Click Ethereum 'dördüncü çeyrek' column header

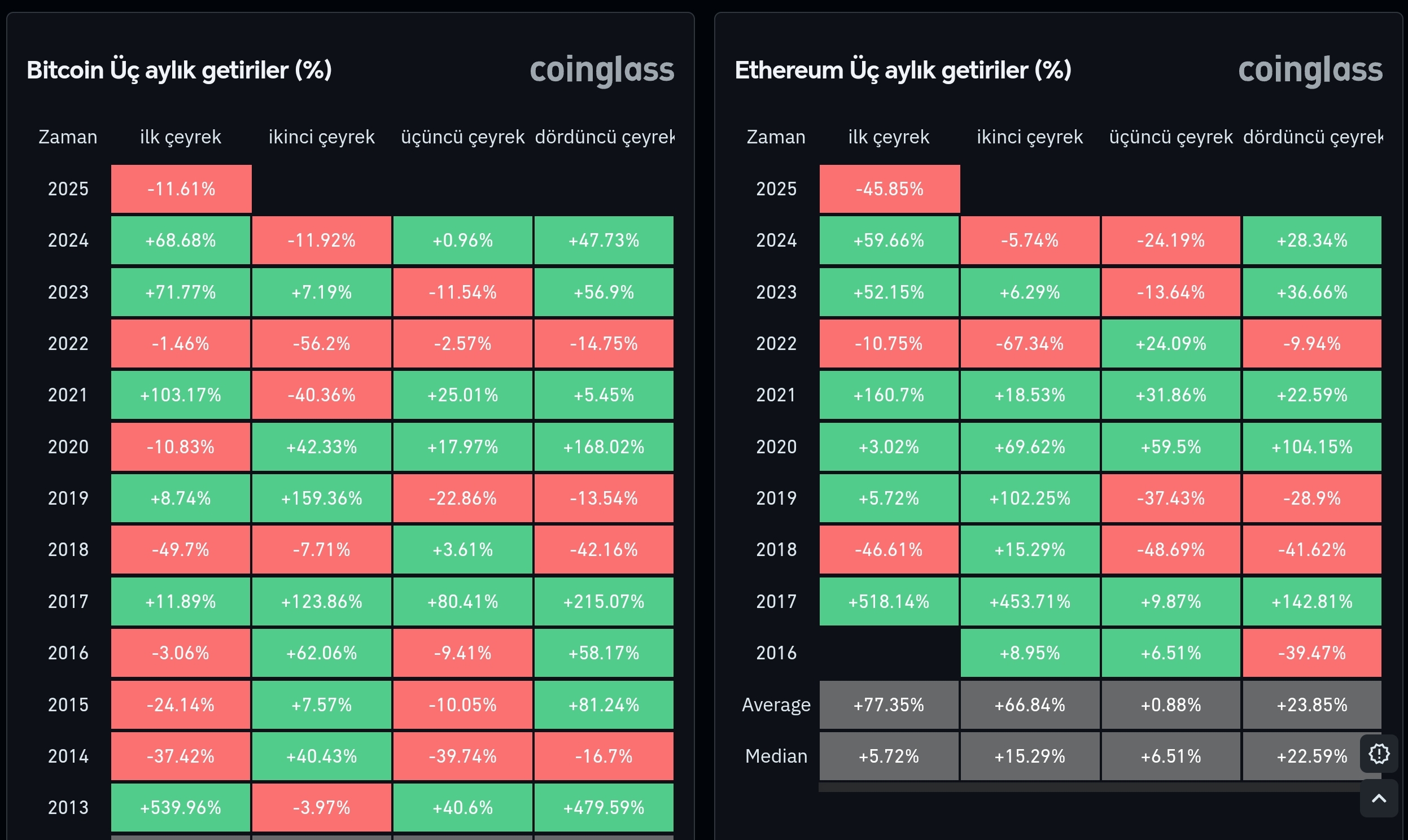pyautogui.click(x=1312, y=137)
